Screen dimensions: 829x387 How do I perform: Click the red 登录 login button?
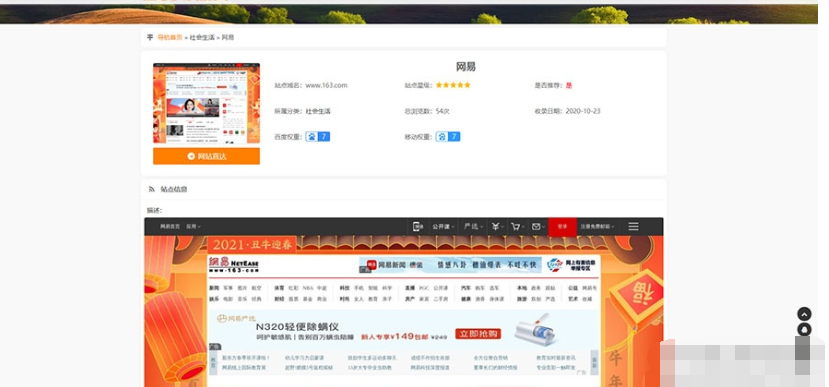click(x=563, y=226)
